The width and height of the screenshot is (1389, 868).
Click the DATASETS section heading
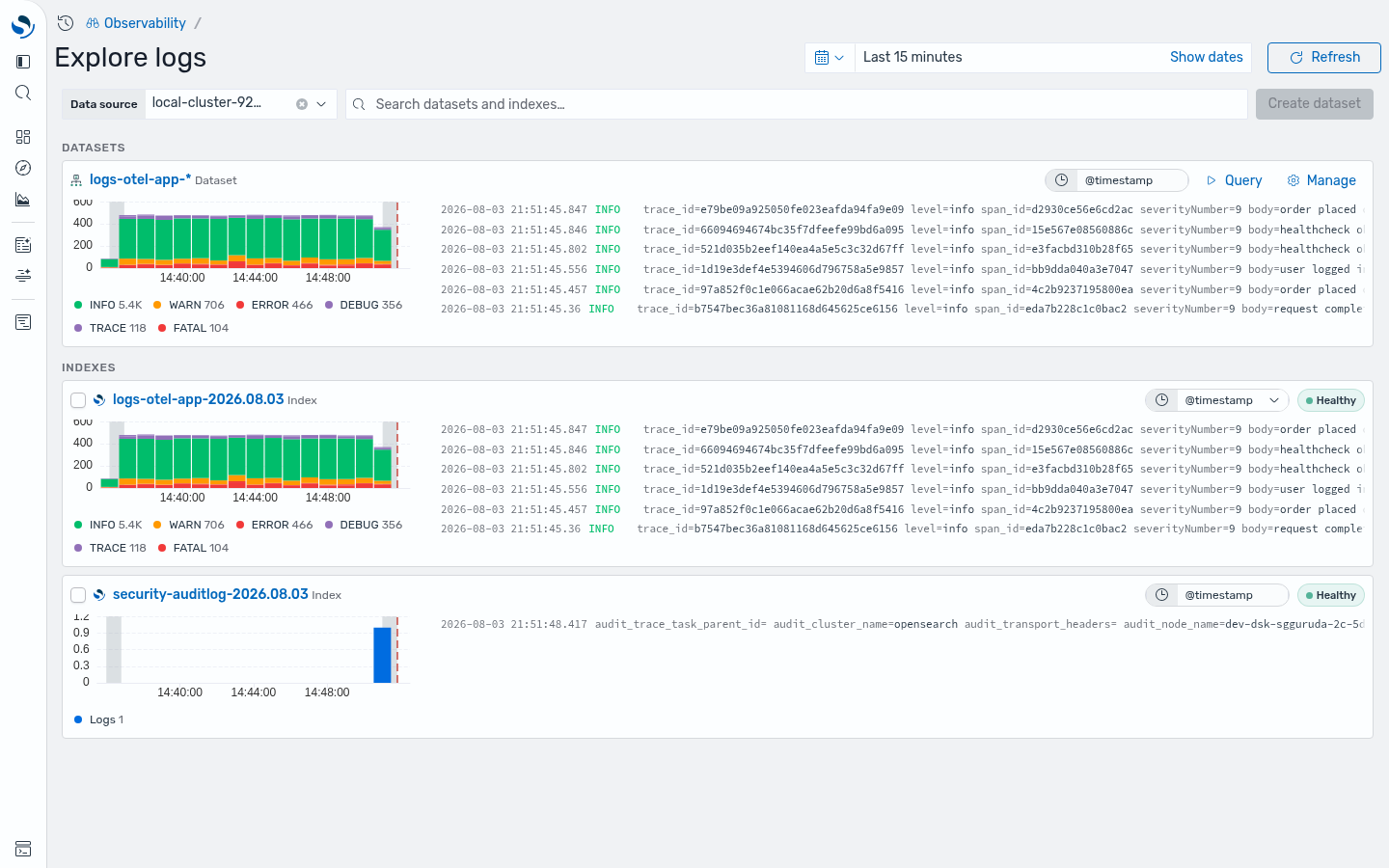(x=94, y=148)
